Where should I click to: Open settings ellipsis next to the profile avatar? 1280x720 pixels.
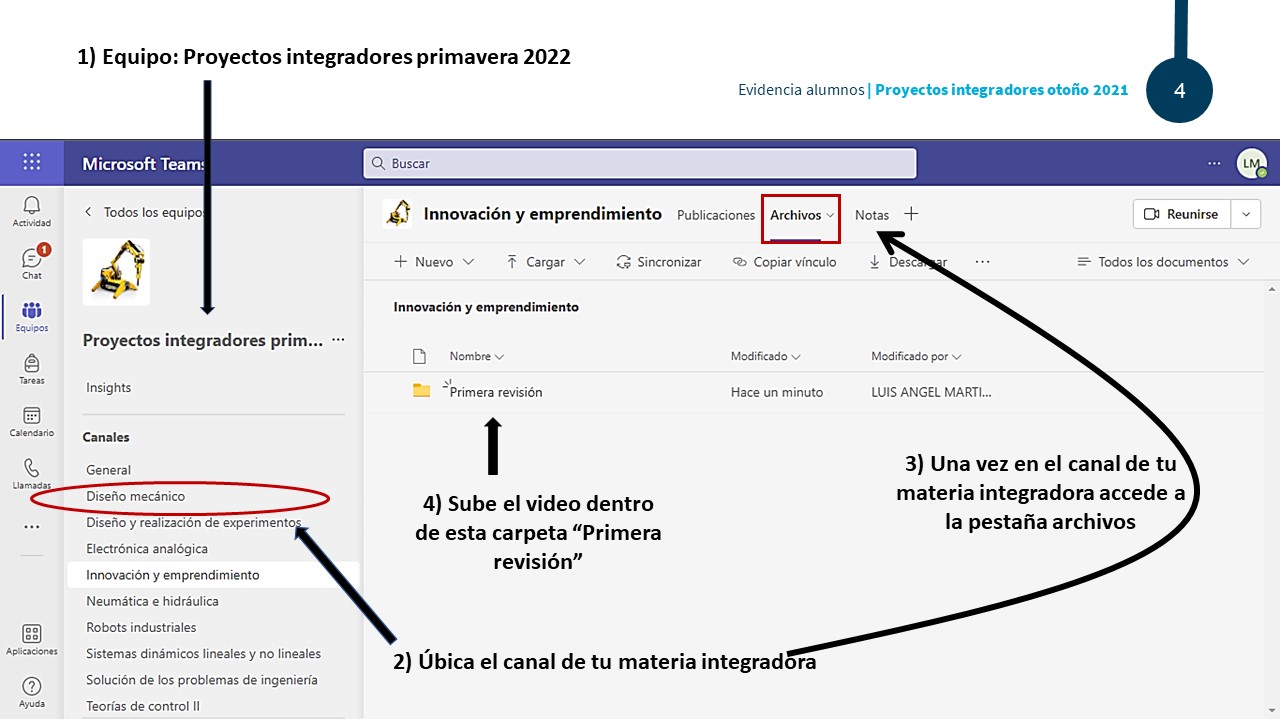pos(1214,163)
